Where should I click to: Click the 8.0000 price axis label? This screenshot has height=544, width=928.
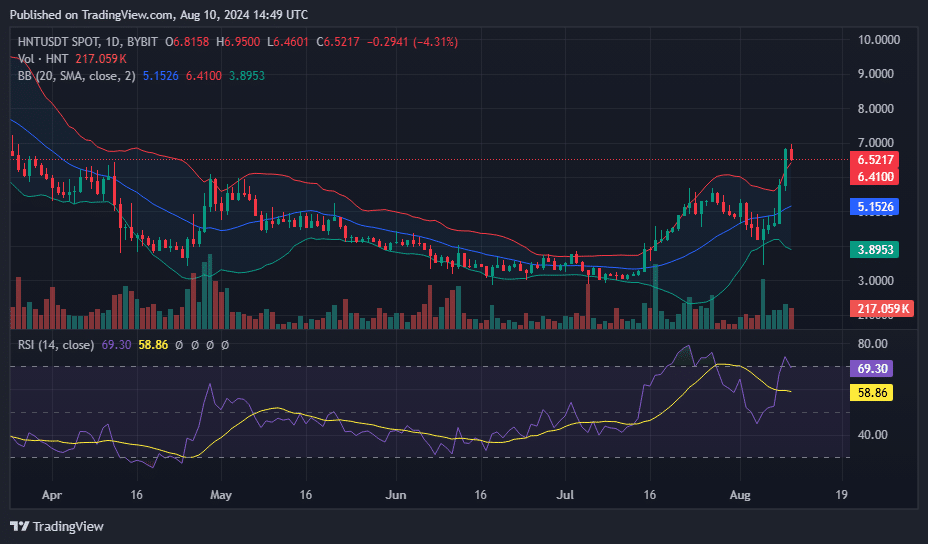pos(876,109)
